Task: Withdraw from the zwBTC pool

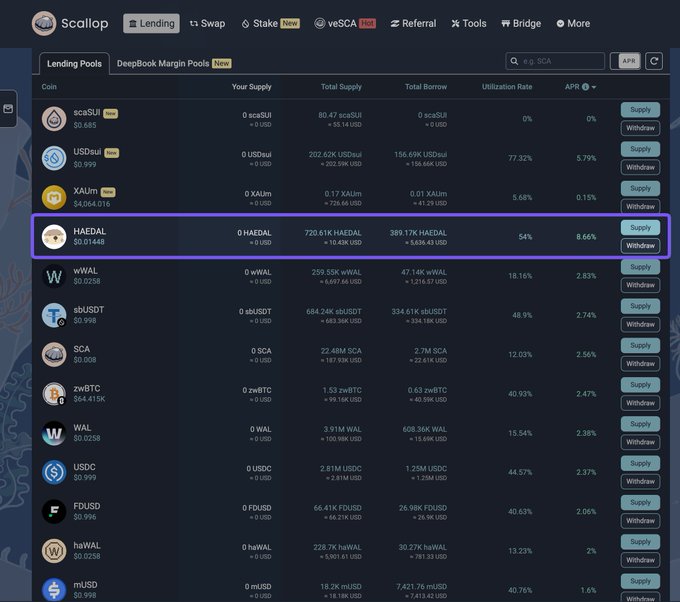Action: [x=640, y=403]
